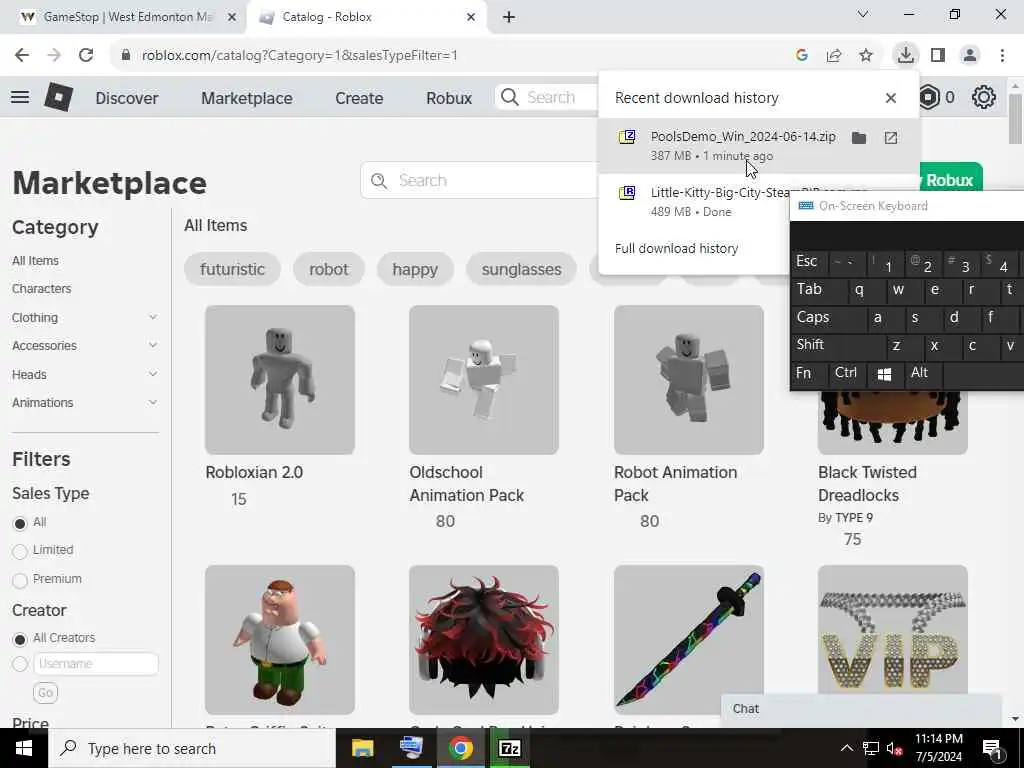1024x768 pixels.
Task: Open the Roblox hamburger navigation menu
Action: [x=20, y=97]
